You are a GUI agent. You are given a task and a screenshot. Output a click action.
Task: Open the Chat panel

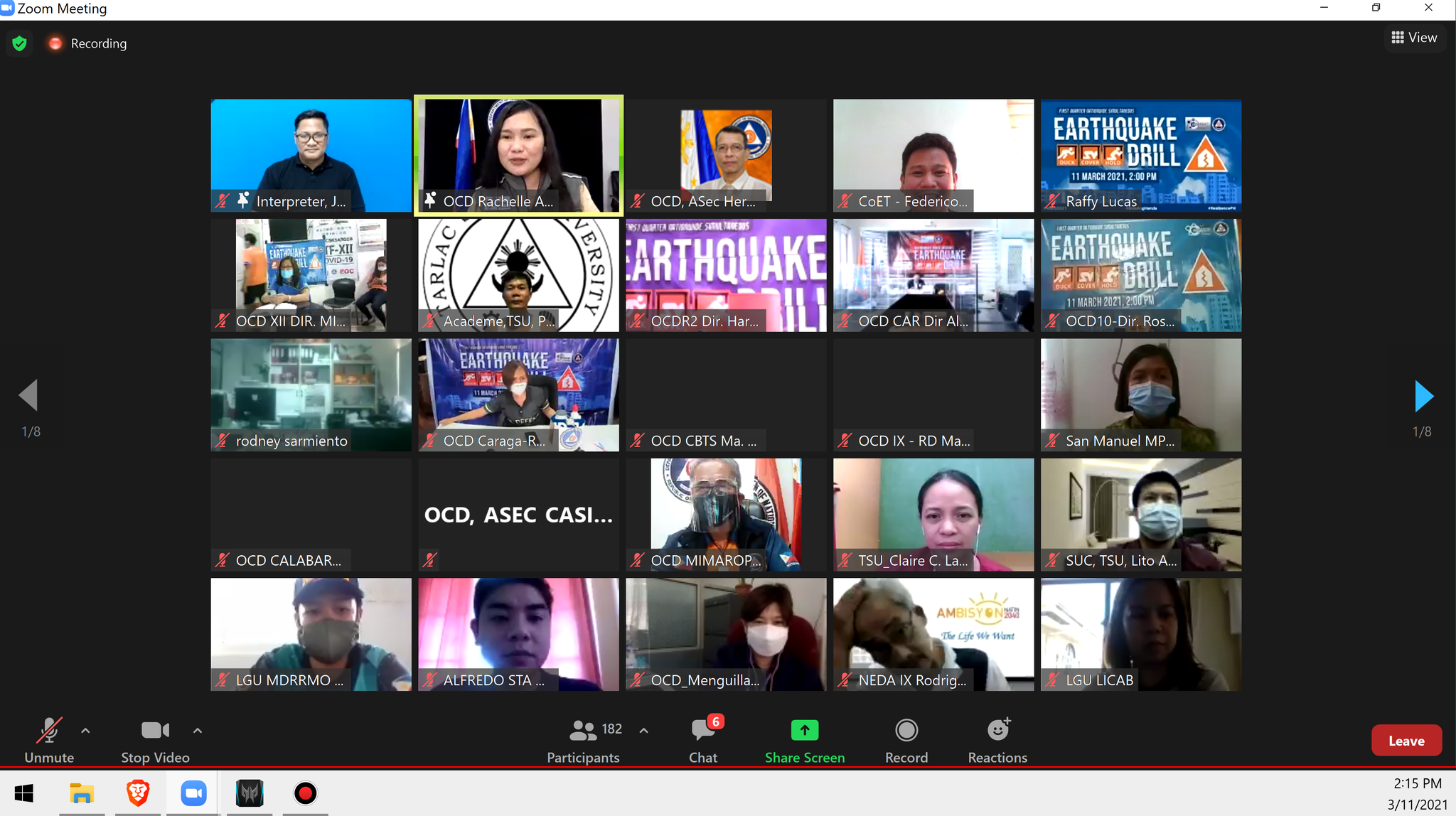pyautogui.click(x=703, y=741)
